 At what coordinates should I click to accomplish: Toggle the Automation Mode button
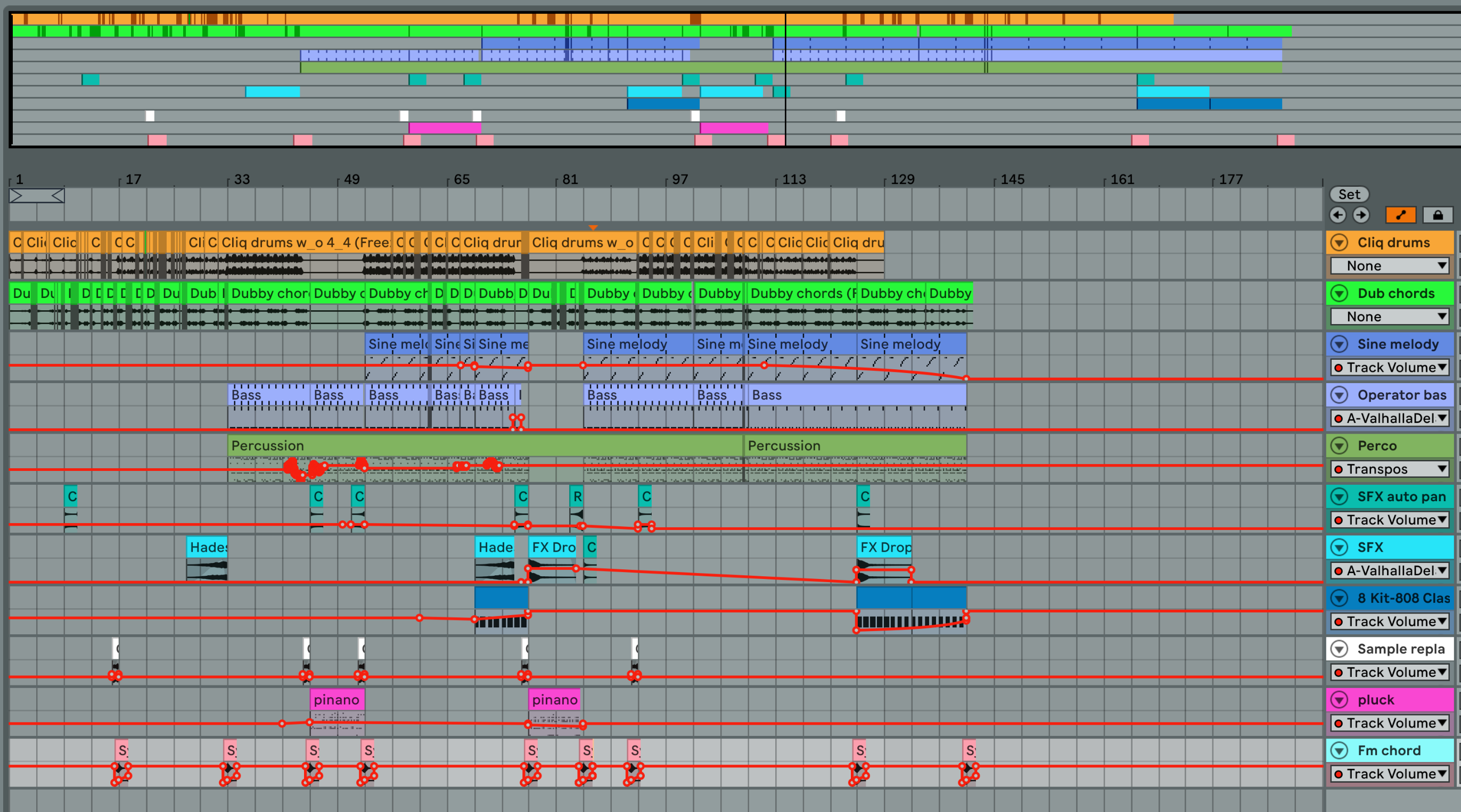point(1400,215)
